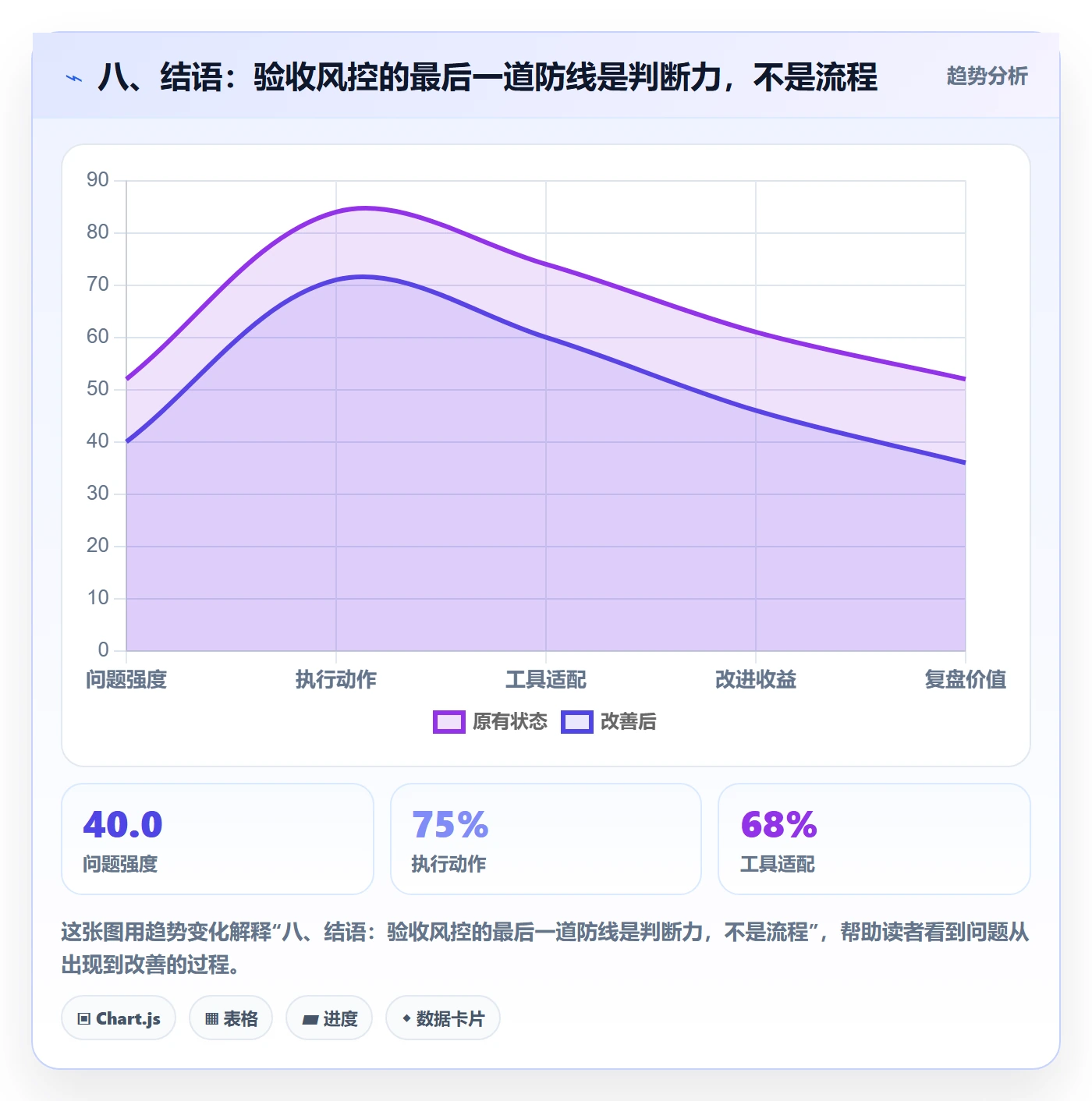The height and width of the screenshot is (1101, 1092).
Task: Click the 改善后 legend text
Action: tap(629, 722)
